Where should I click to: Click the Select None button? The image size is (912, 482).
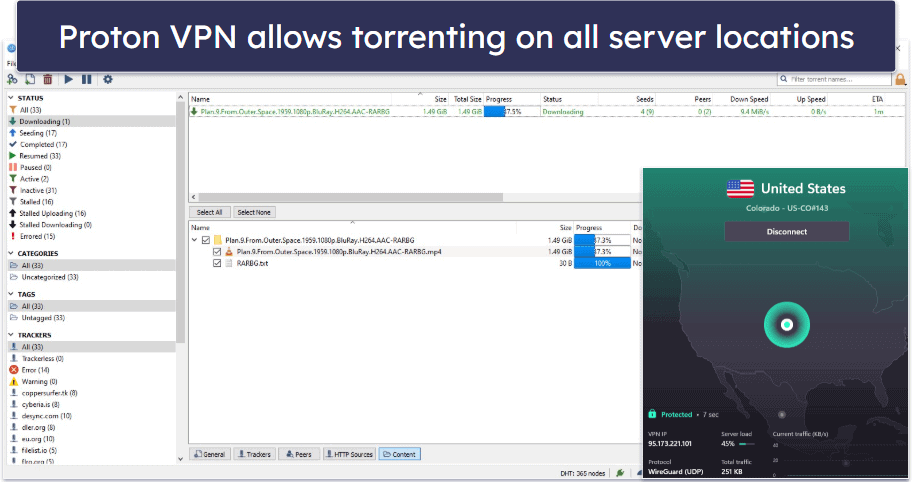pos(254,212)
